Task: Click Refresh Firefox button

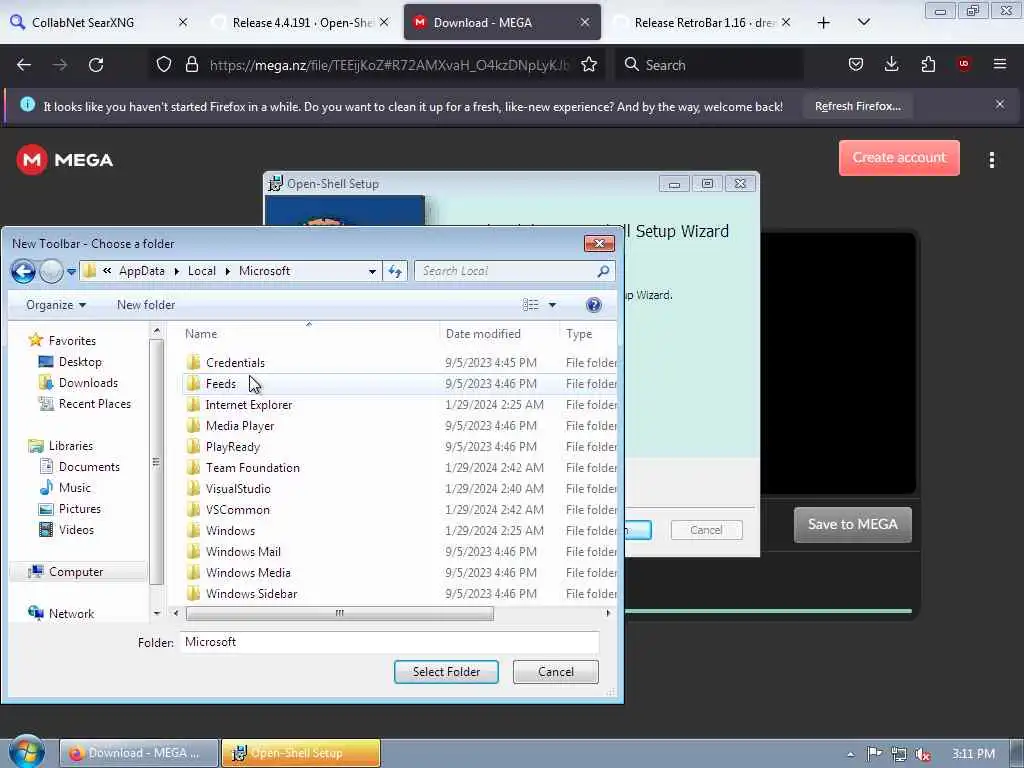Action: point(857,106)
